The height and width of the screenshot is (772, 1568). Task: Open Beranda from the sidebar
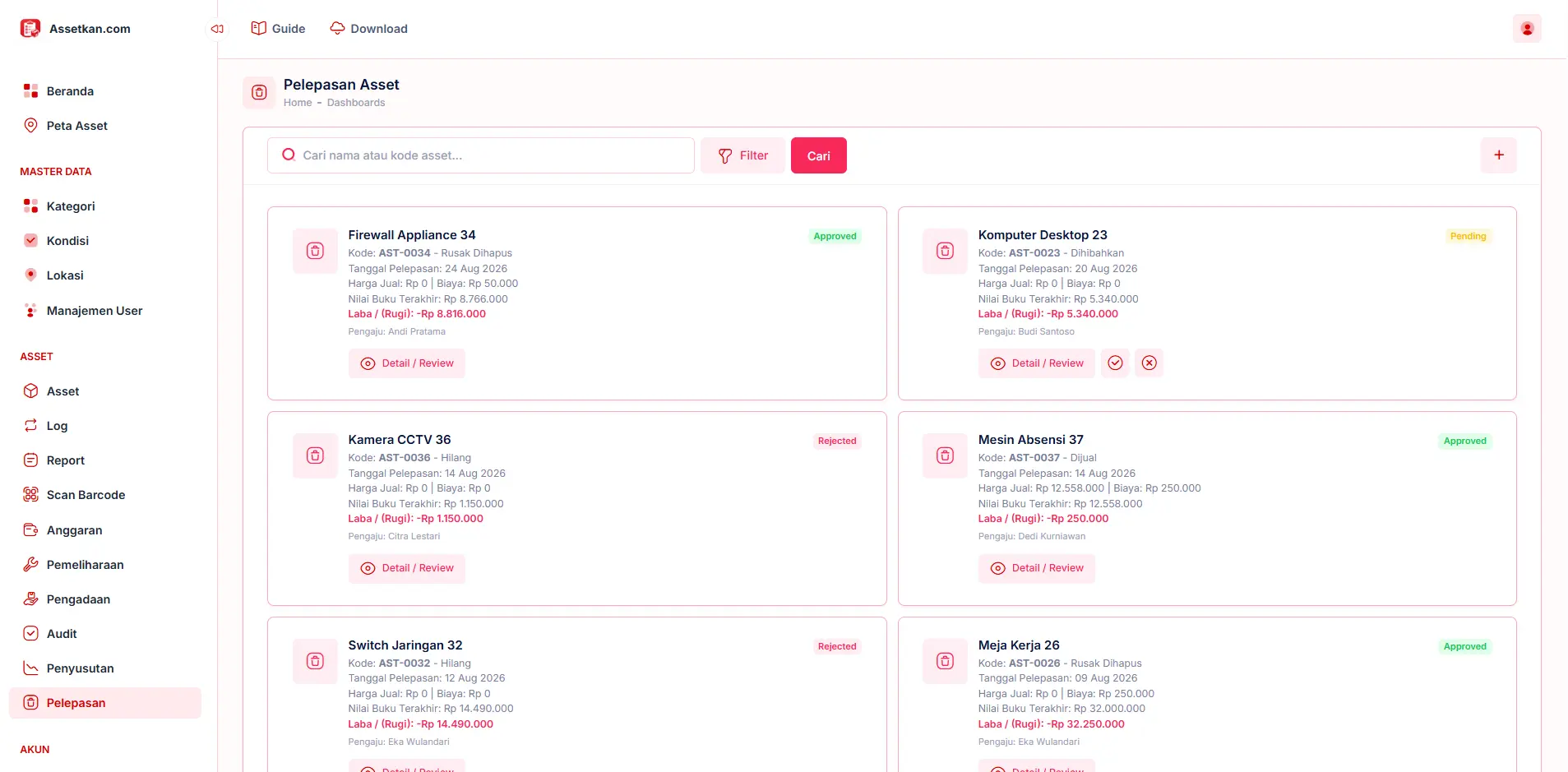click(x=105, y=91)
